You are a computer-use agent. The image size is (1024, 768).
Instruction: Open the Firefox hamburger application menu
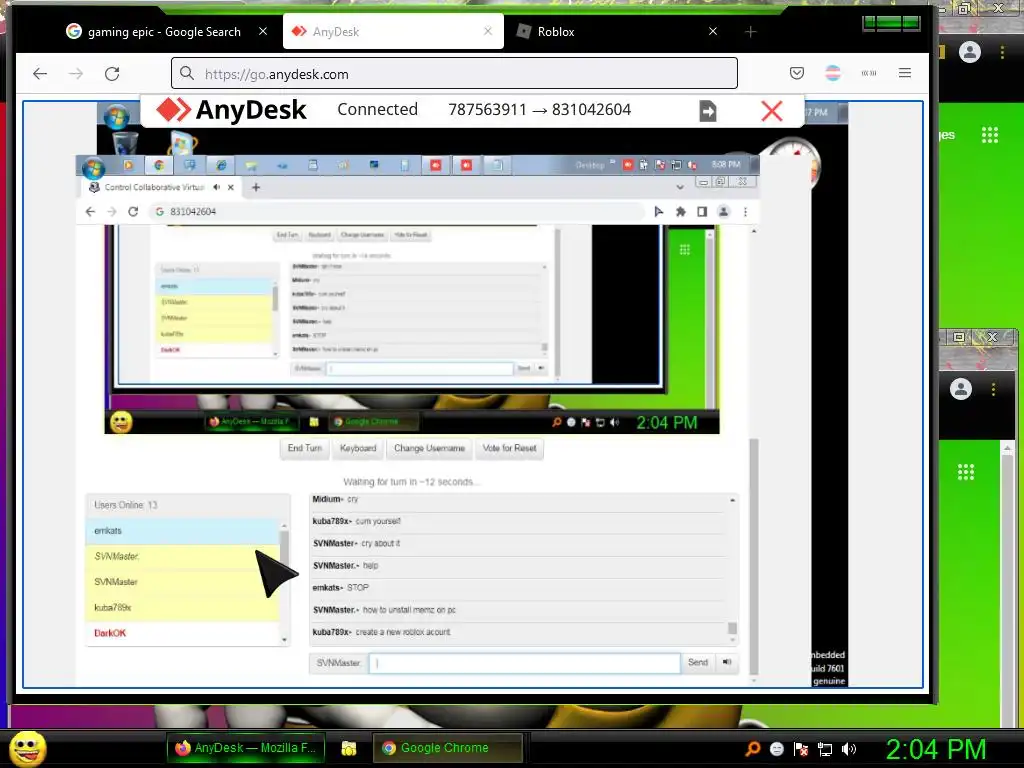(904, 73)
